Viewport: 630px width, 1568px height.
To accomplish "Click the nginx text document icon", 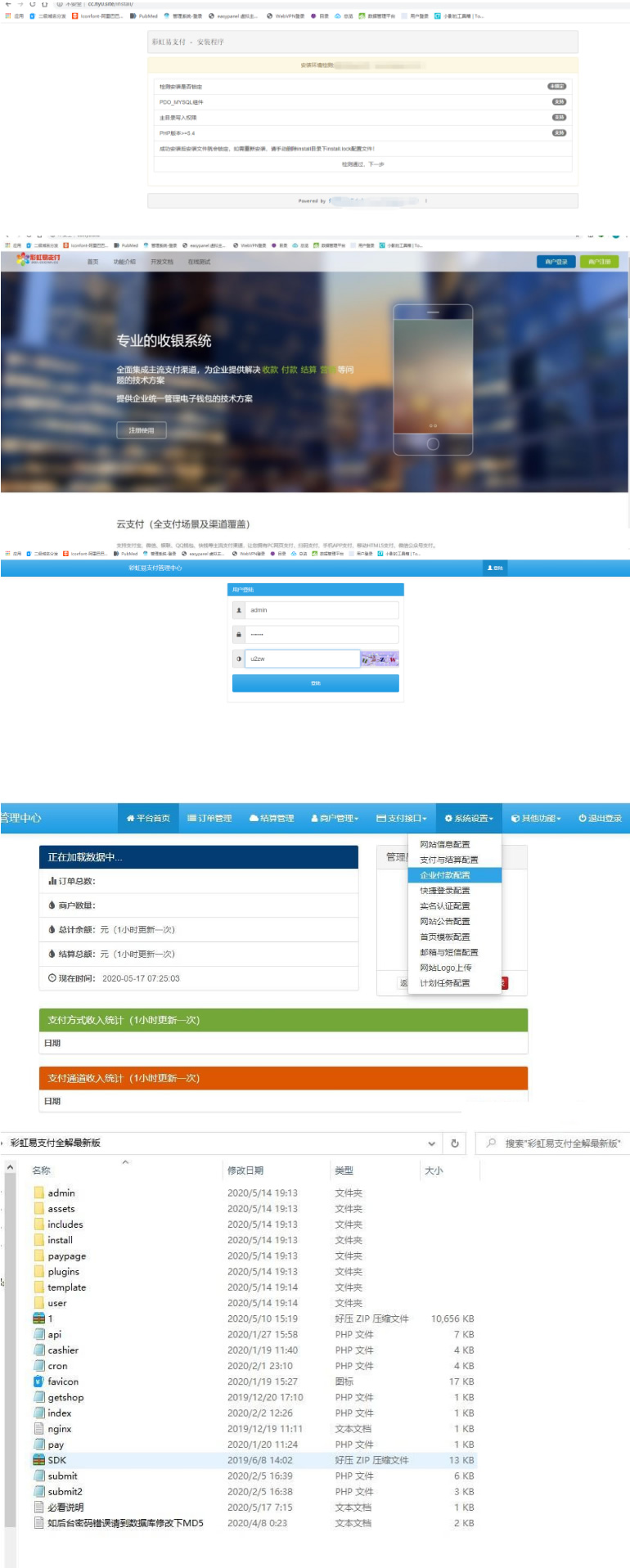I will 38,1429.
